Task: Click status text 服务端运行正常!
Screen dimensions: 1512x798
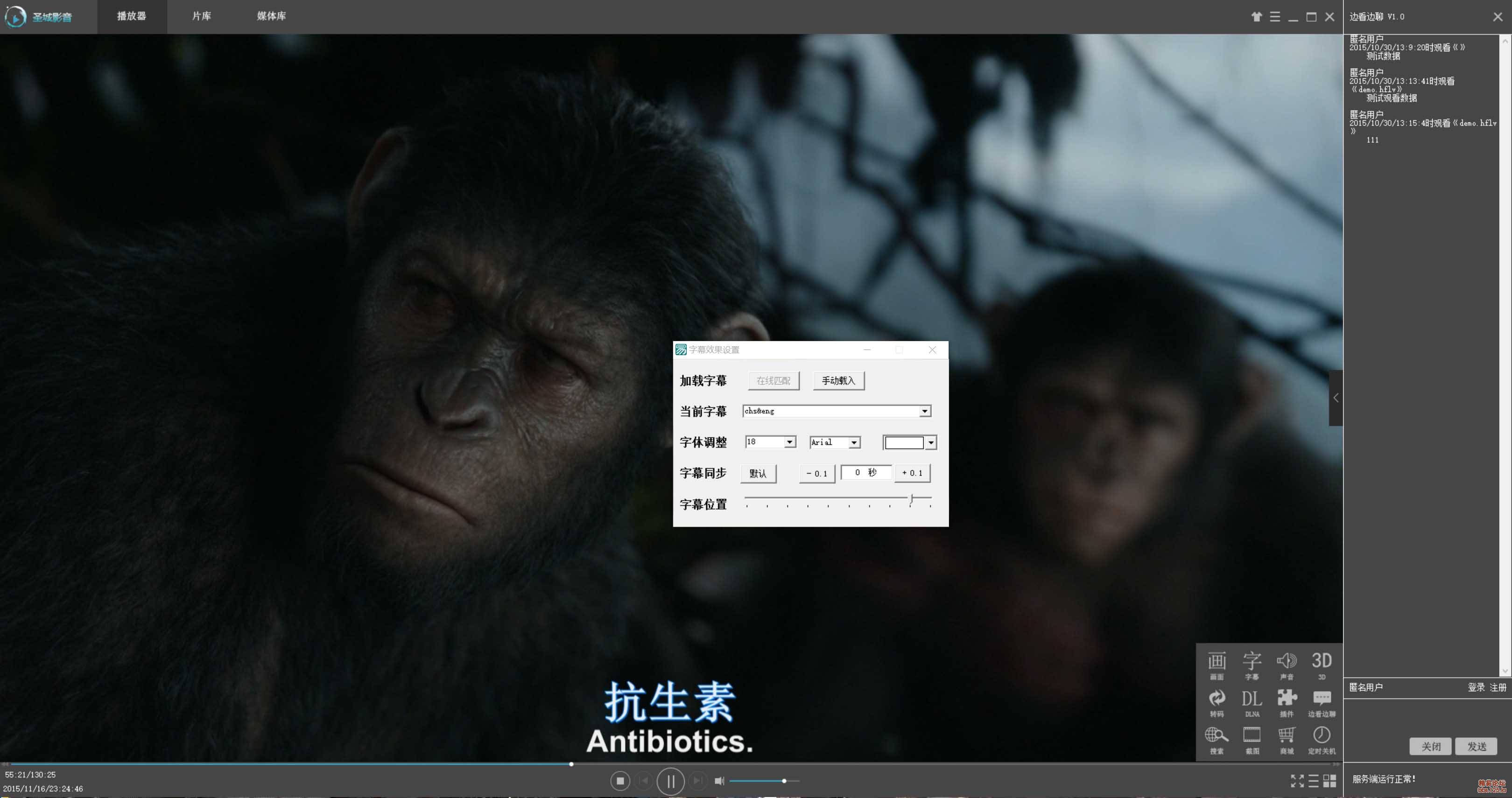Action: [1384, 779]
